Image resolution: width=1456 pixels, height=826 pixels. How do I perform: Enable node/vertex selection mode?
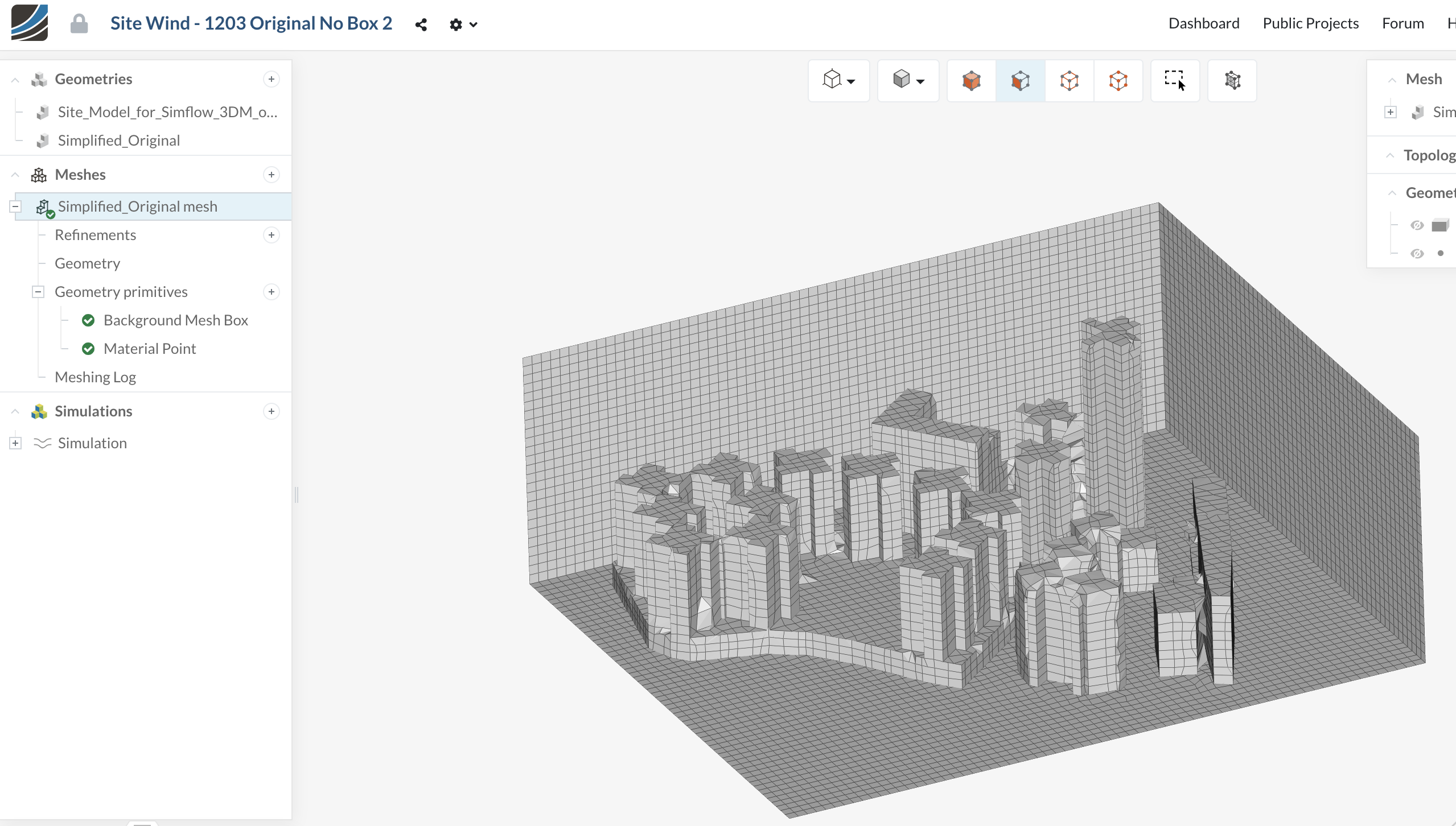[x=1118, y=80]
